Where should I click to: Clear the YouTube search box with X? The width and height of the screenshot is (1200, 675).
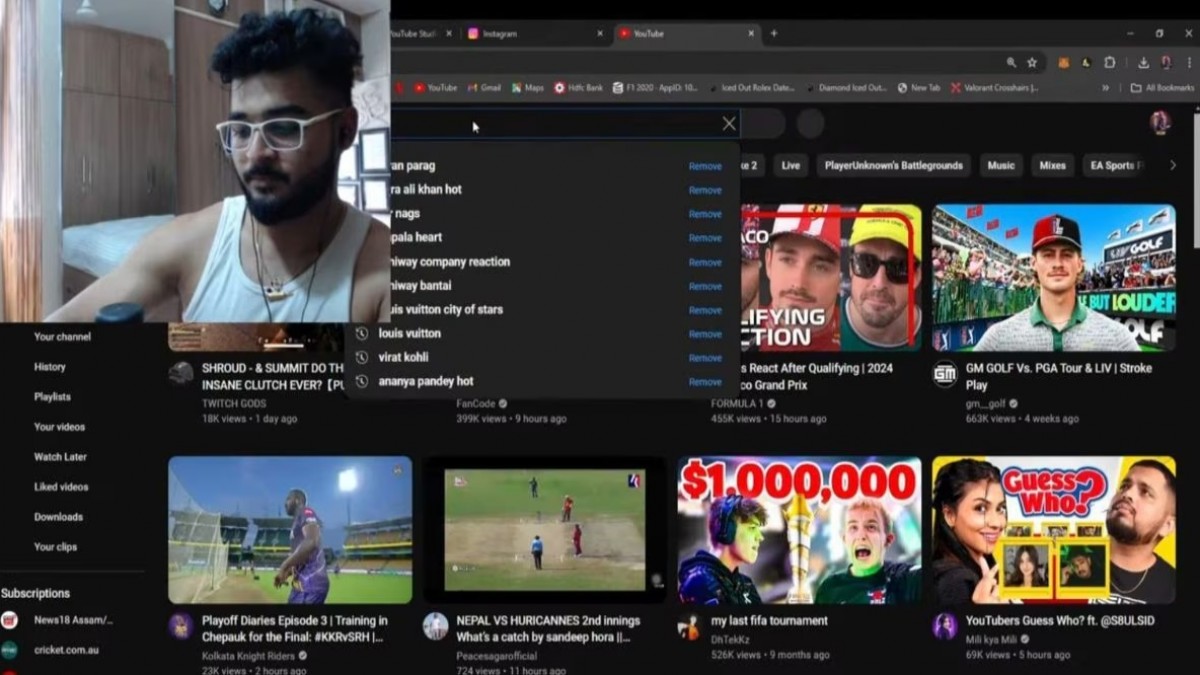coord(729,124)
